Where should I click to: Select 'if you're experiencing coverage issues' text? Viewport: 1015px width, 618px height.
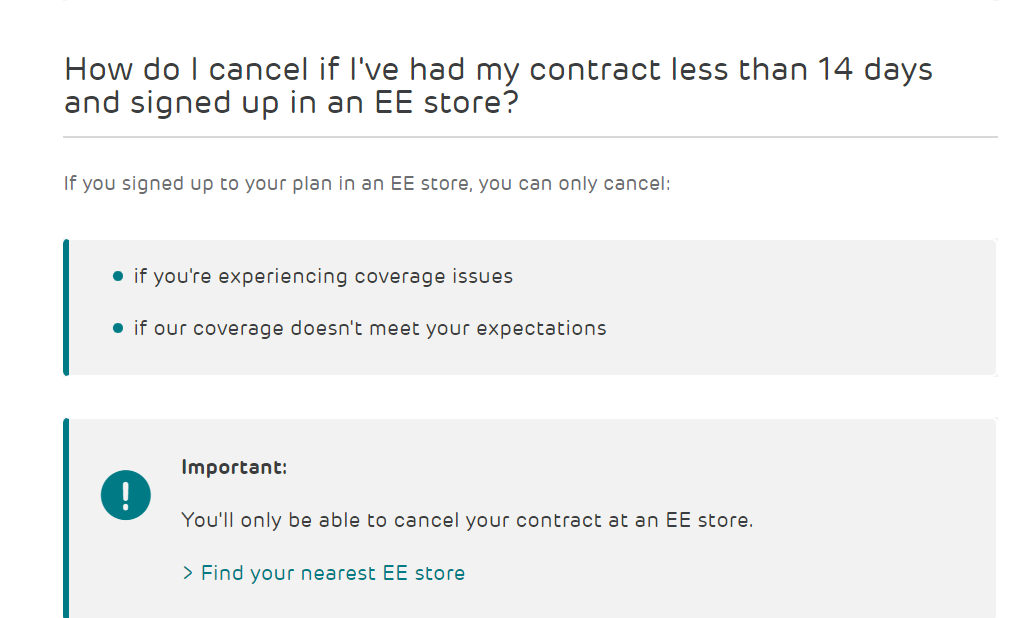(323, 276)
